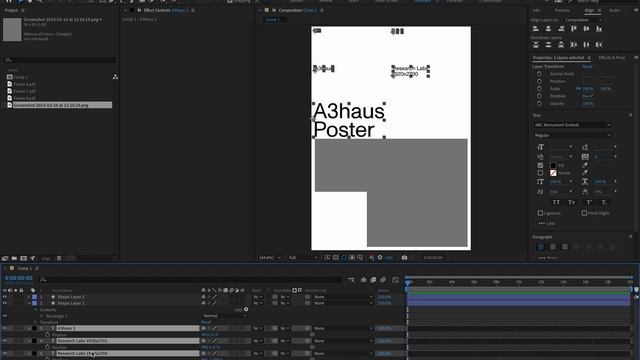640x360 pixels.
Task: Switch to the Info panel tab
Action: point(536,10)
